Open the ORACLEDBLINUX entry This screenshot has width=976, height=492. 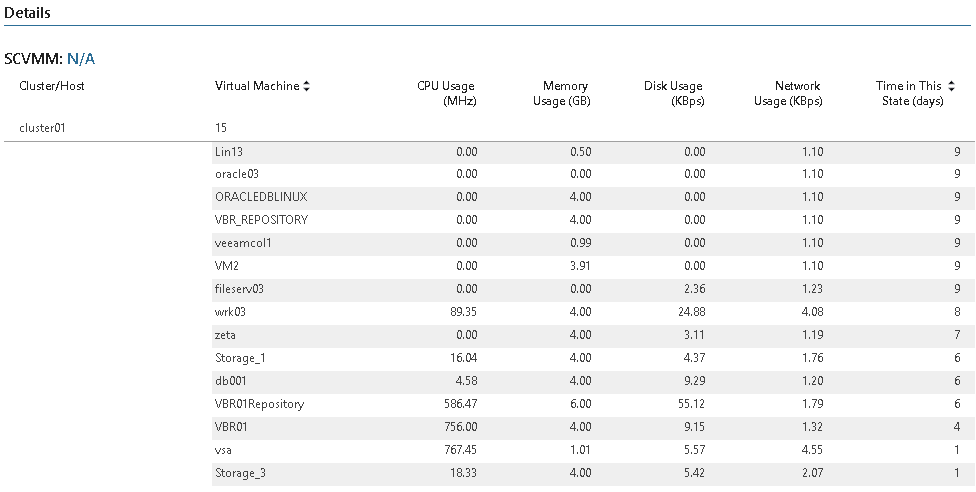pos(261,197)
